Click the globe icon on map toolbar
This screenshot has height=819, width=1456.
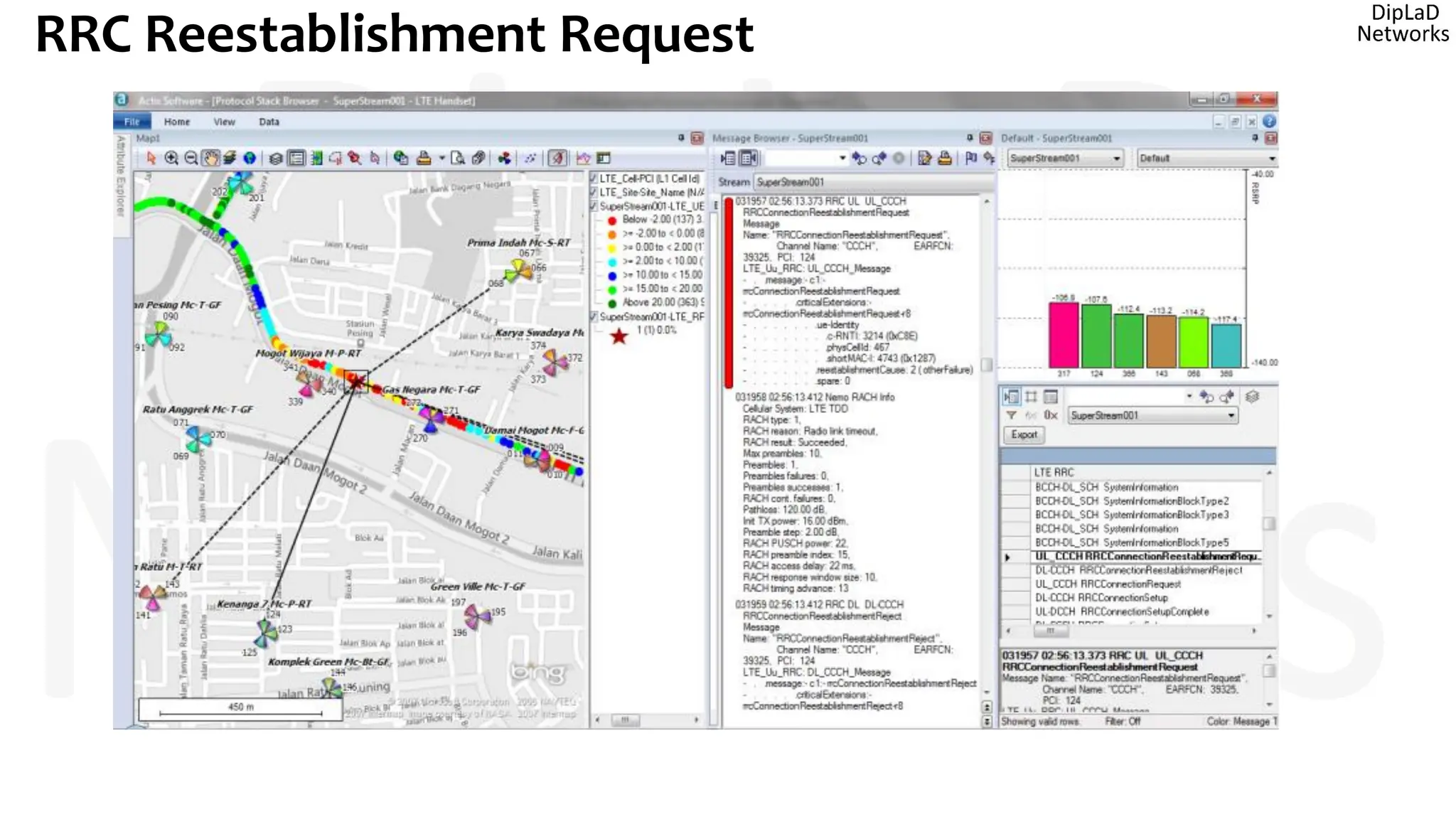[250, 158]
